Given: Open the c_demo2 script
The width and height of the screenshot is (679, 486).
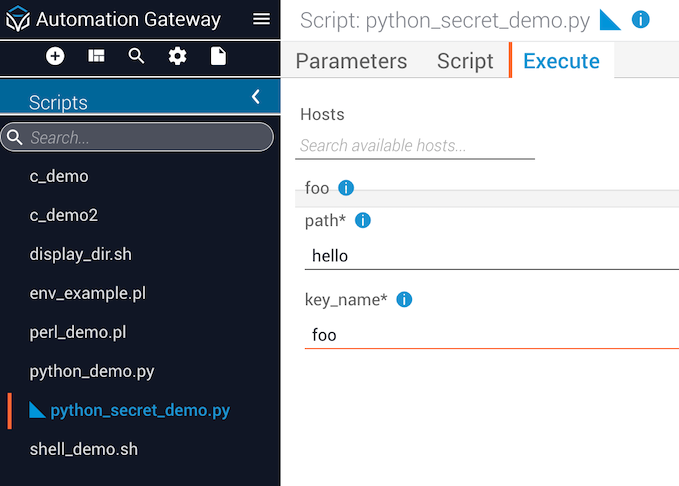Looking at the screenshot, I should [x=64, y=215].
